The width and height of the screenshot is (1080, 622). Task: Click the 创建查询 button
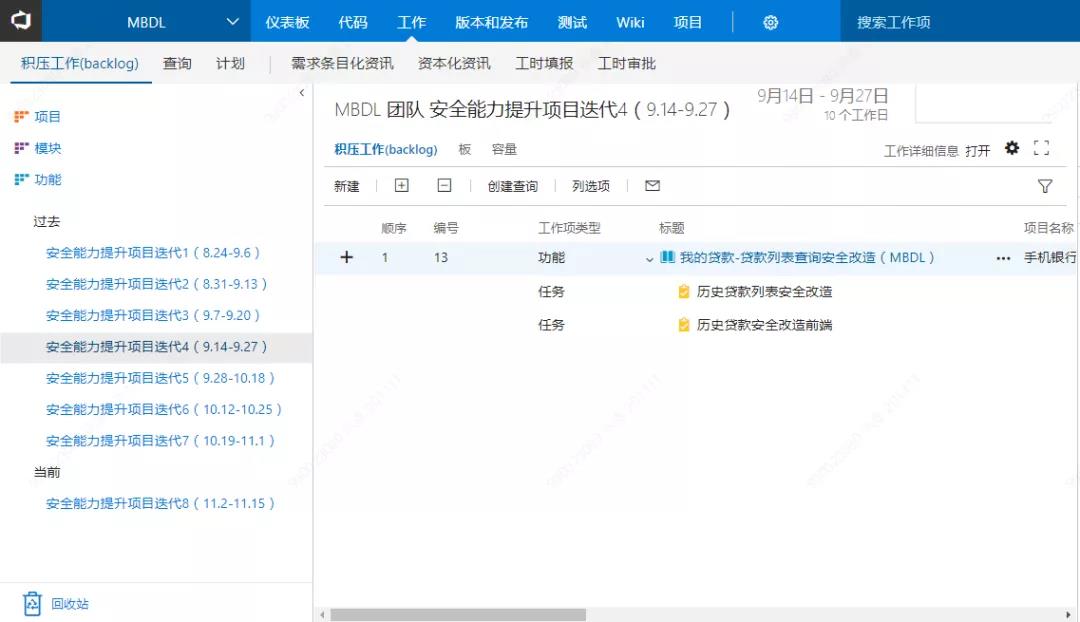coord(512,186)
